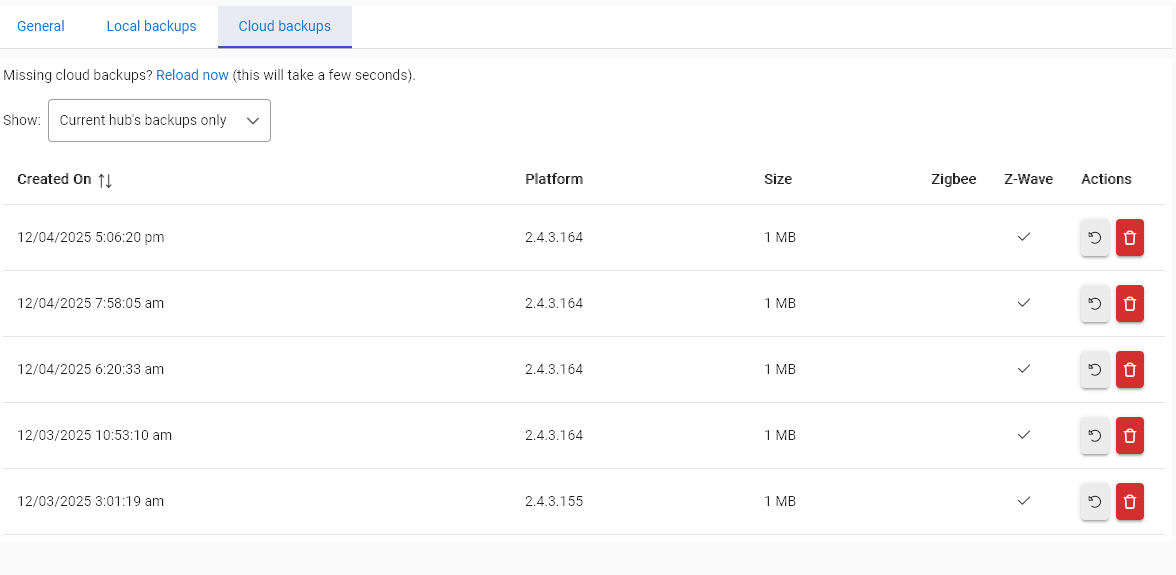The width and height of the screenshot is (1176, 575).
Task: Restore the 12/04/2025 7:58:05 am backup
Action: click(1094, 304)
